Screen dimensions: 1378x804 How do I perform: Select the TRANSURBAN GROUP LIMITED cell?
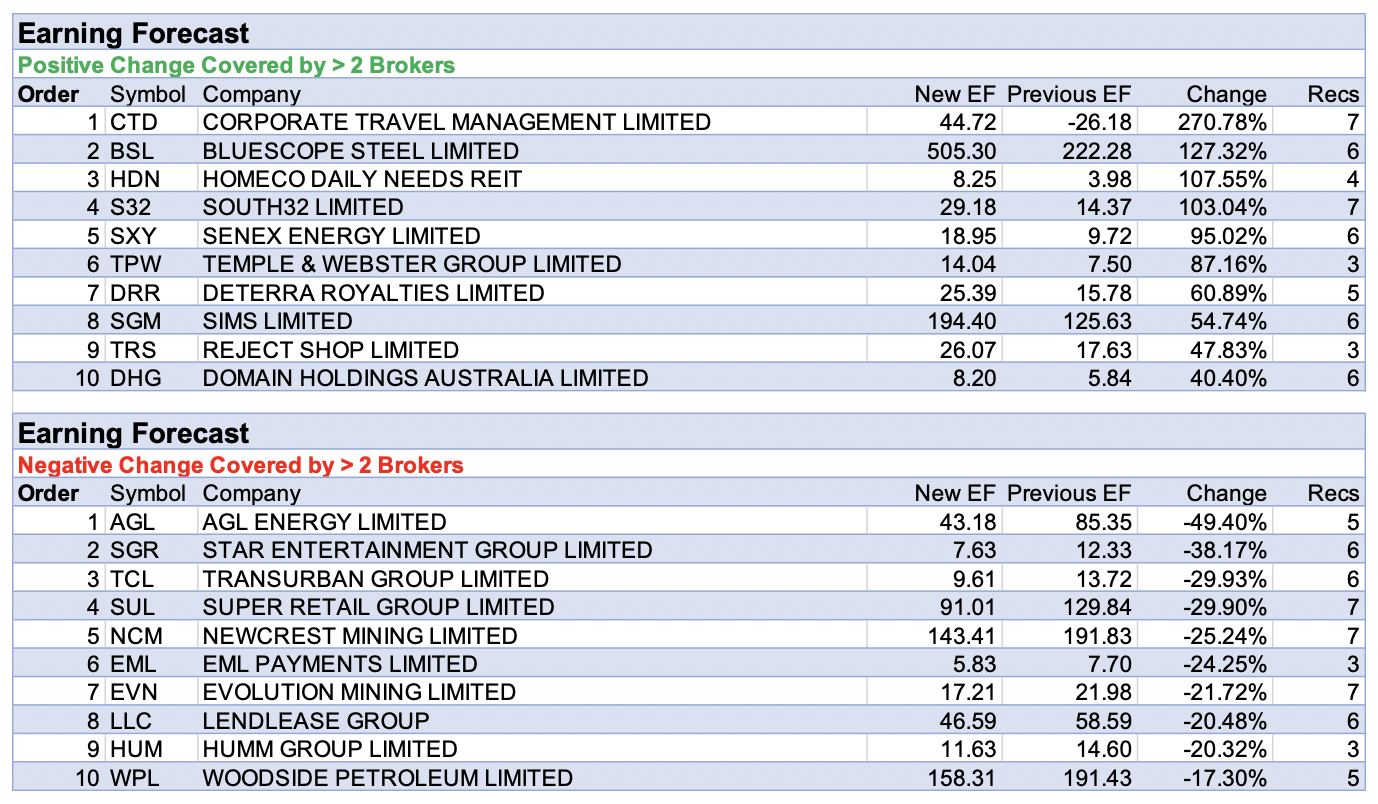click(x=375, y=579)
